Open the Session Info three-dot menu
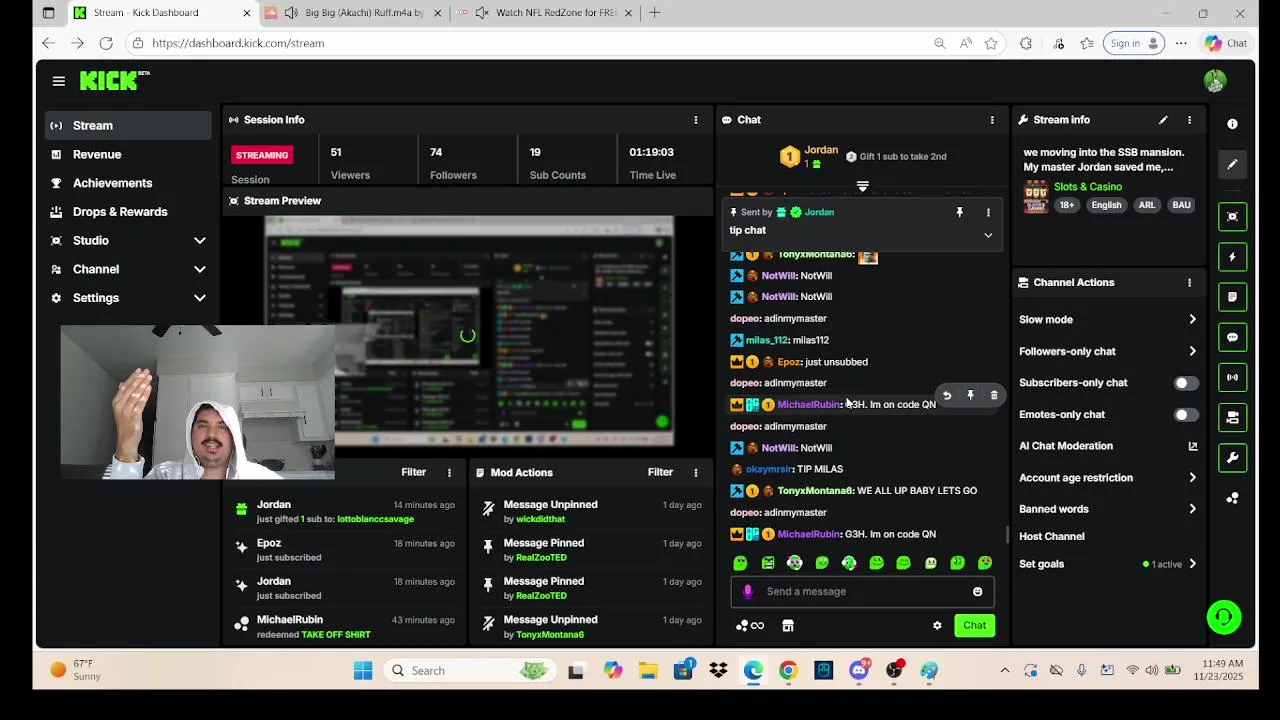 point(696,120)
